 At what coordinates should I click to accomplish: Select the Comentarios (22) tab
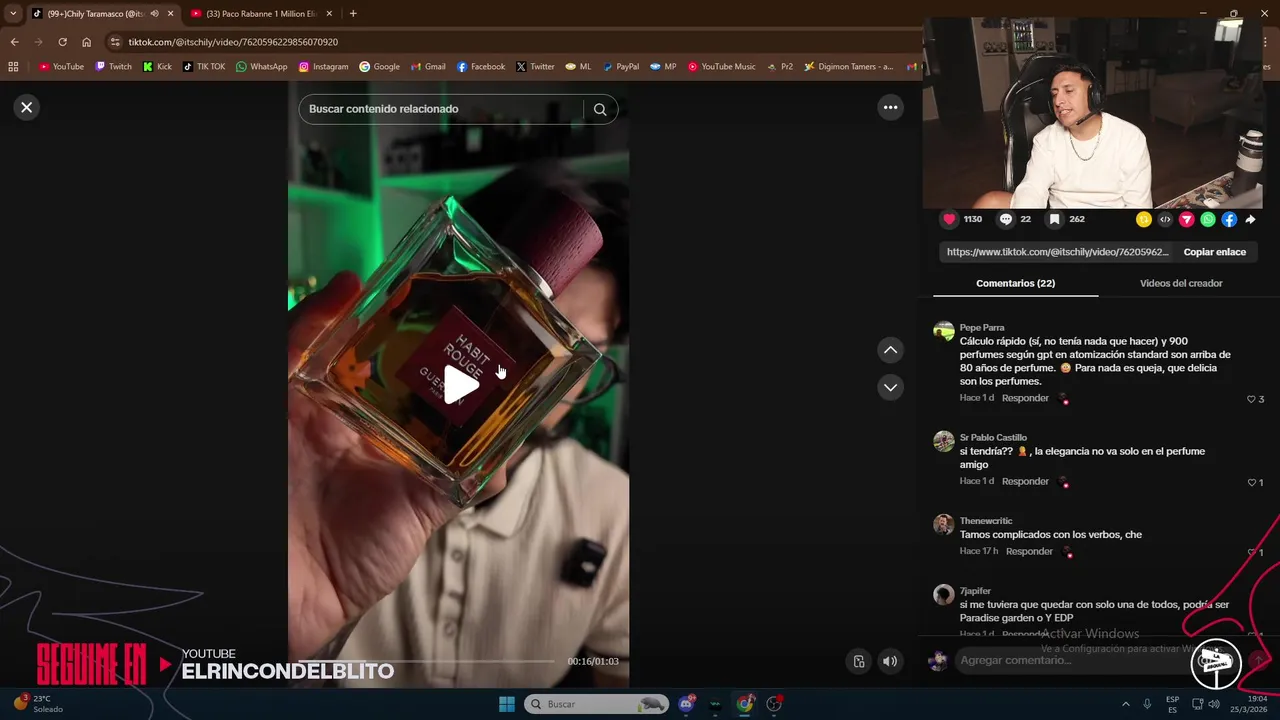[x=1015, y=283]
